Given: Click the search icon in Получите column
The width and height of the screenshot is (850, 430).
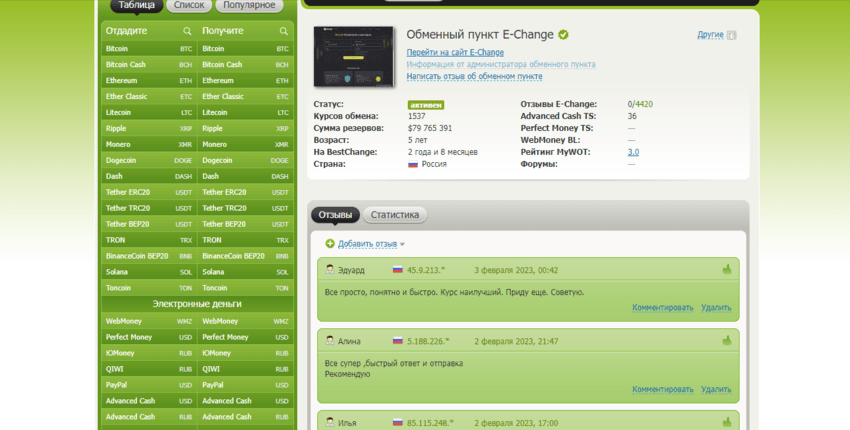Looking at the screenshot, I should [283, 31].
